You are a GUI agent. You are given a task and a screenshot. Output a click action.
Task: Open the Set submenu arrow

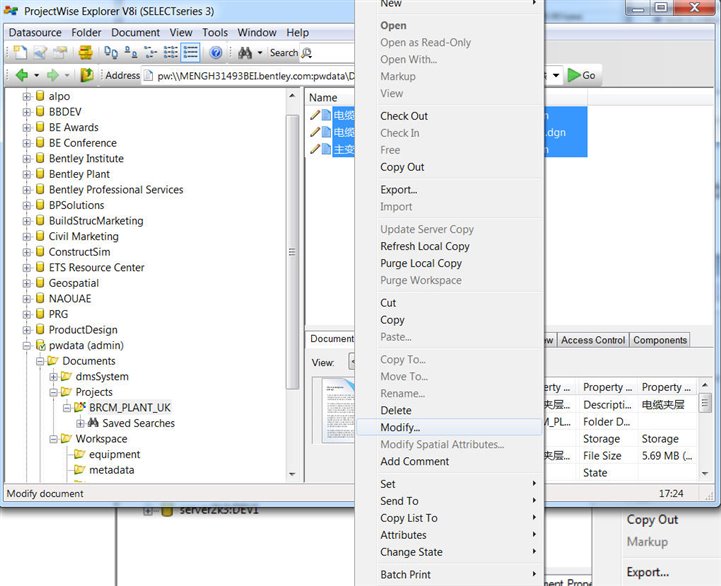coord(534,483)
